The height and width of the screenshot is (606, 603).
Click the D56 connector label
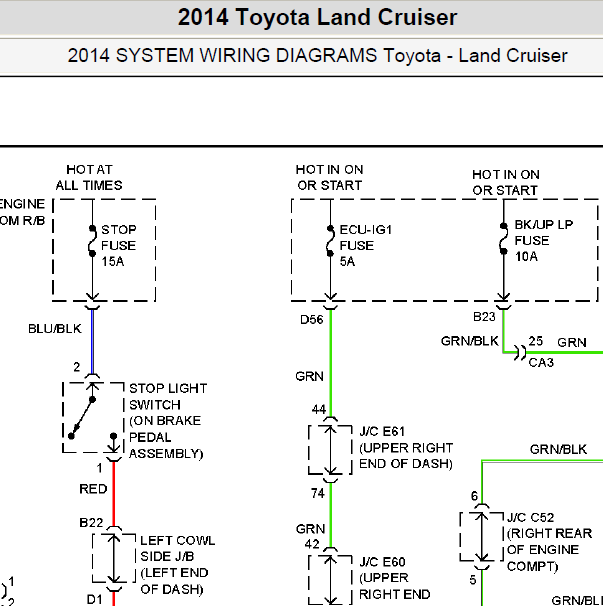point(312,320)
